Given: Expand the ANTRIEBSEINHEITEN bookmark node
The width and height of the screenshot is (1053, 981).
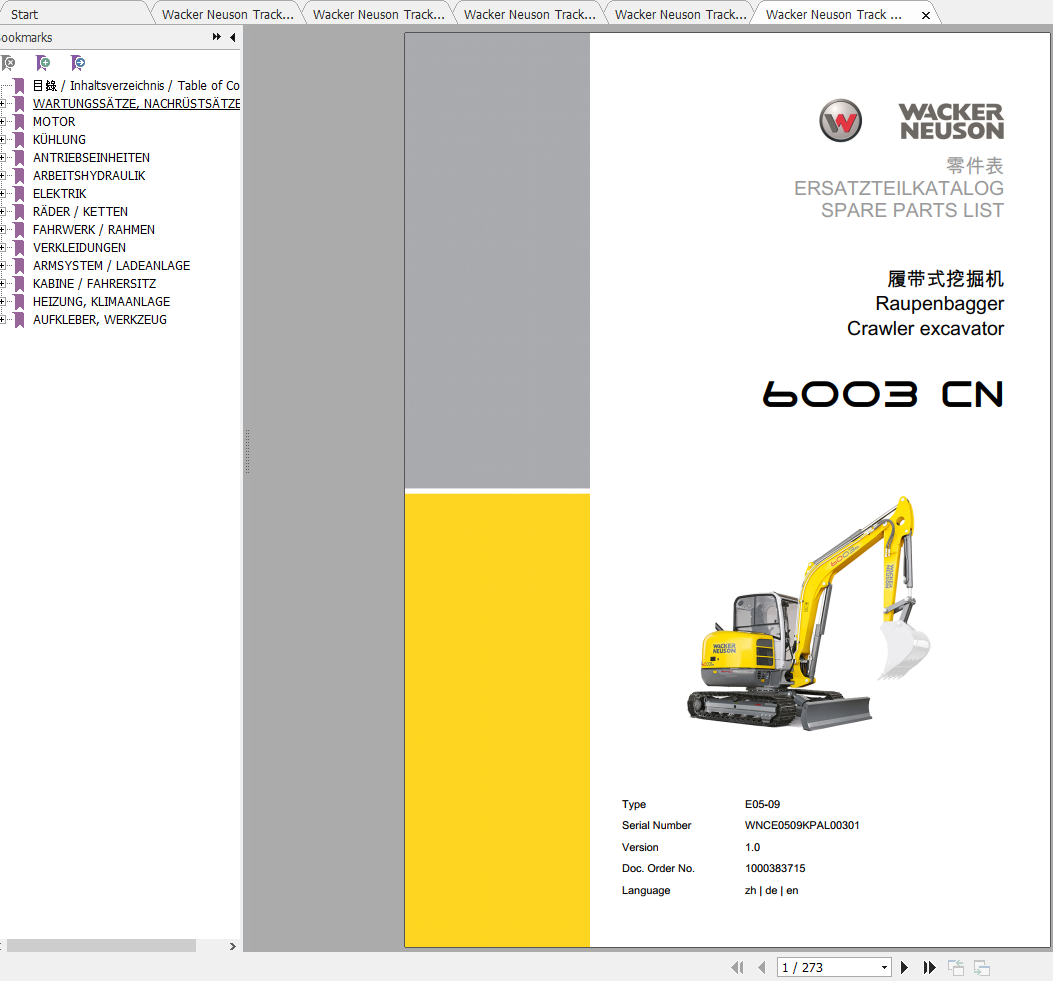Looking at the screenshot, I should click(3, 158).
